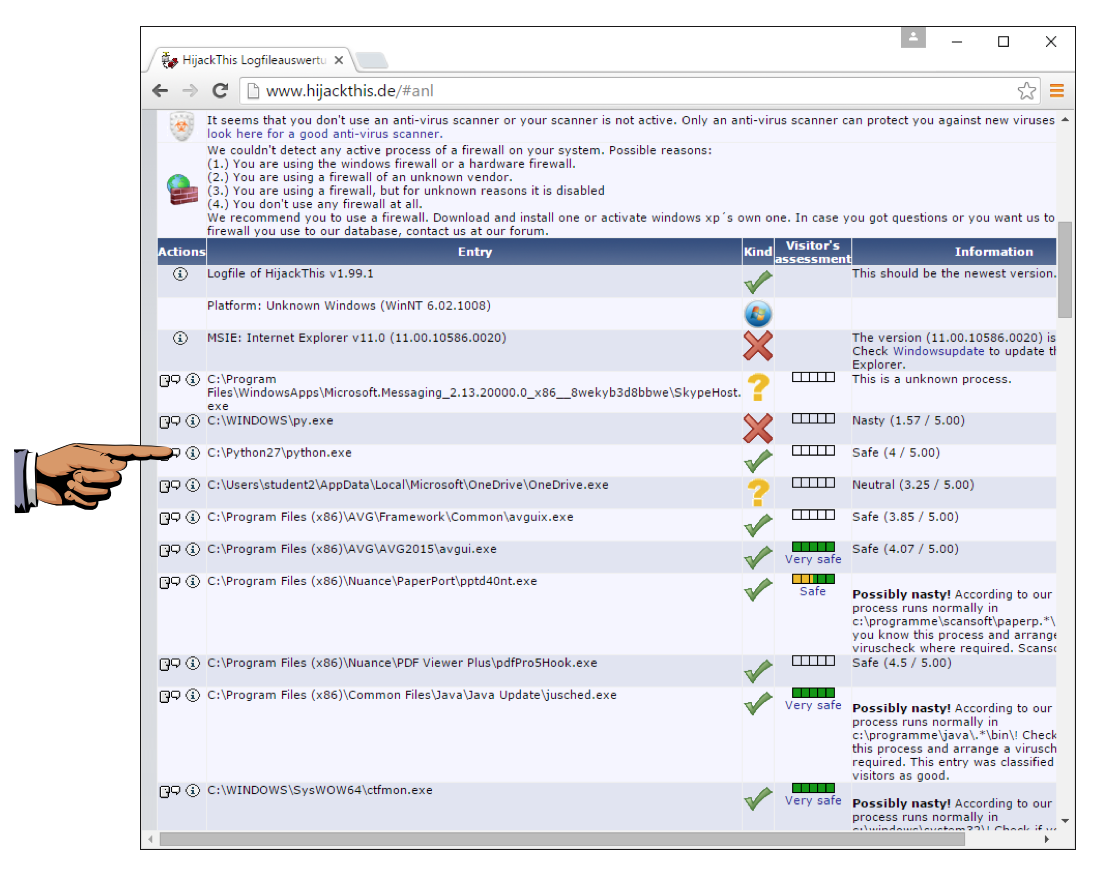The height and width of the screenshot is (876, 1098).
Task: Click the 'Visitor's assessment' column header
Action: 813,251
